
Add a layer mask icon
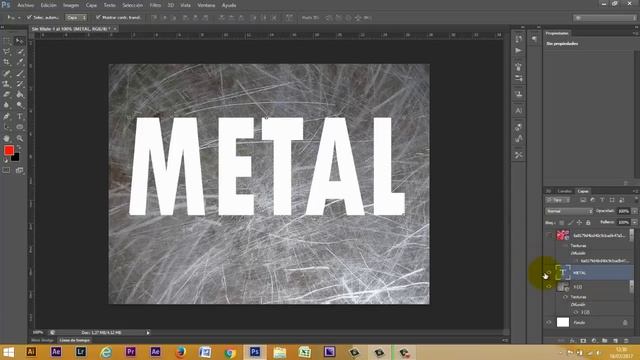pyautogui.click(x=583, y=340)
